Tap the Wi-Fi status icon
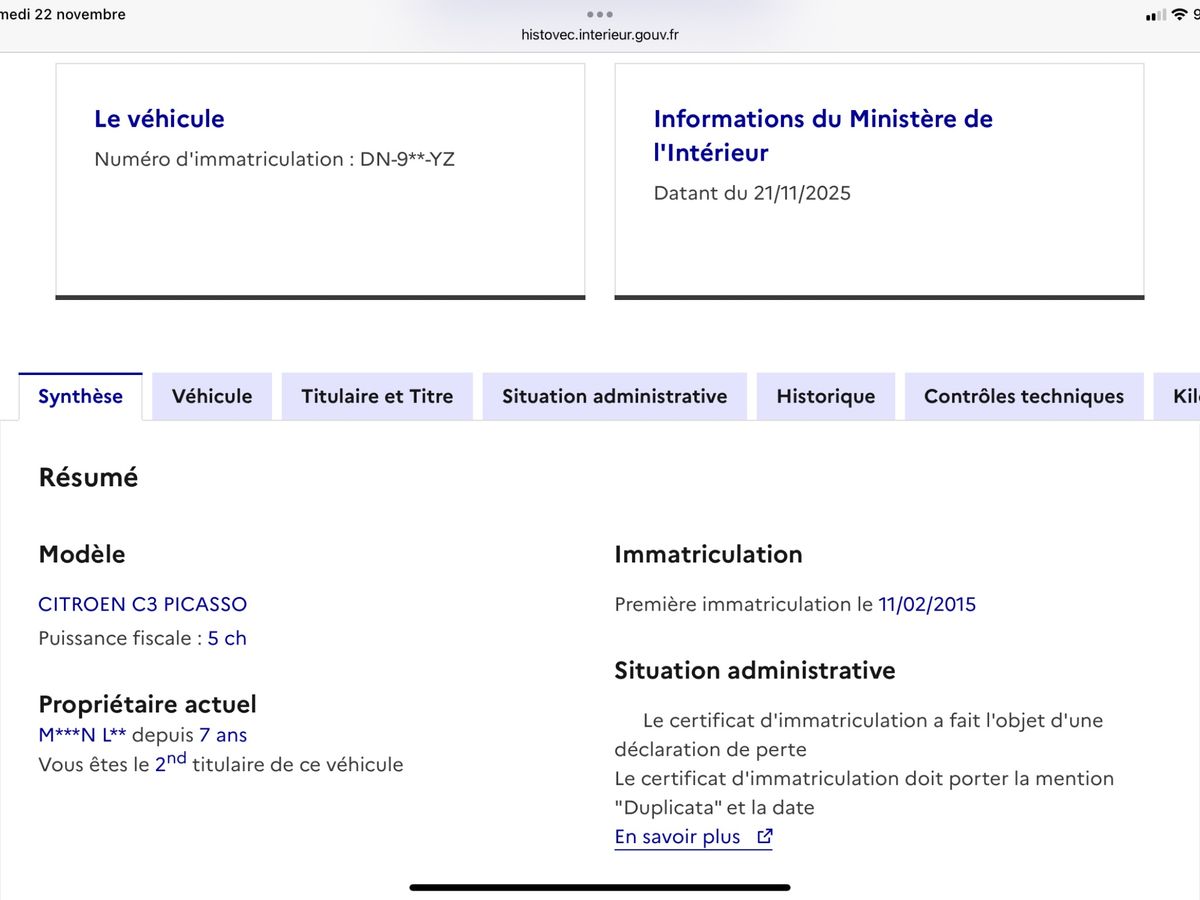The height and width of the screenshot is (900, 1200). coord(1179,15)
